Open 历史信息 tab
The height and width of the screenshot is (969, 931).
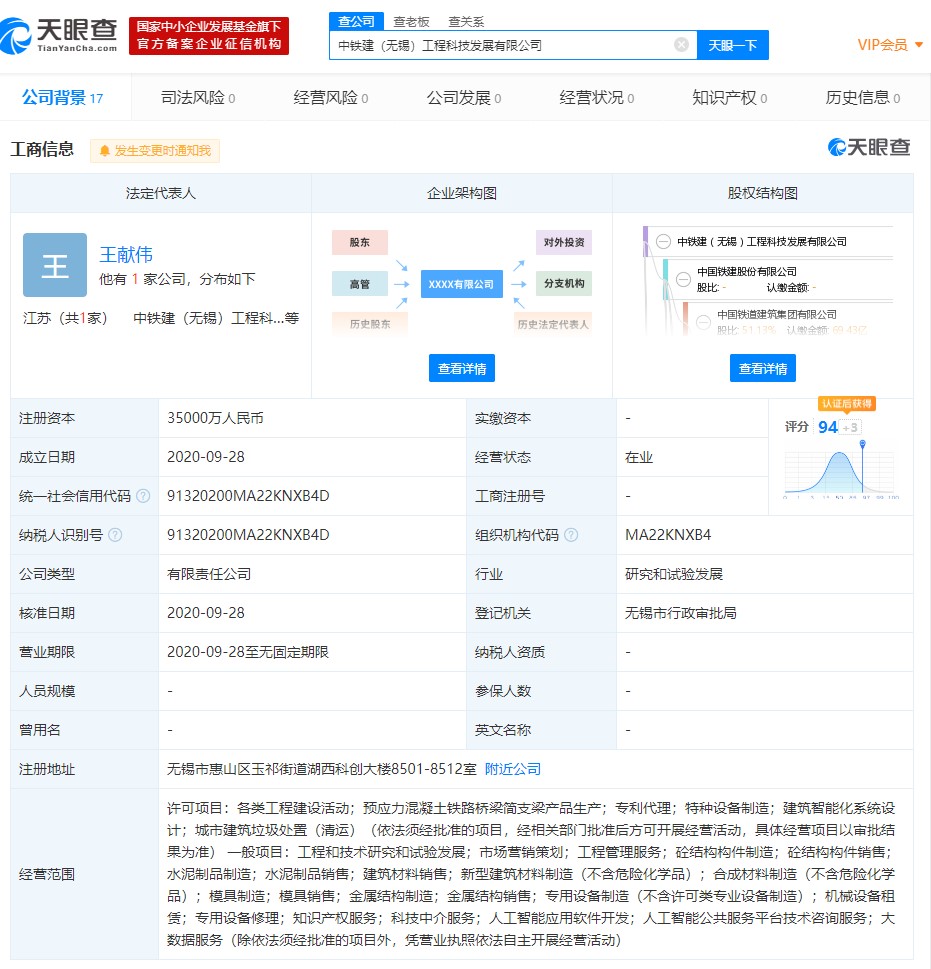(863, 98)
